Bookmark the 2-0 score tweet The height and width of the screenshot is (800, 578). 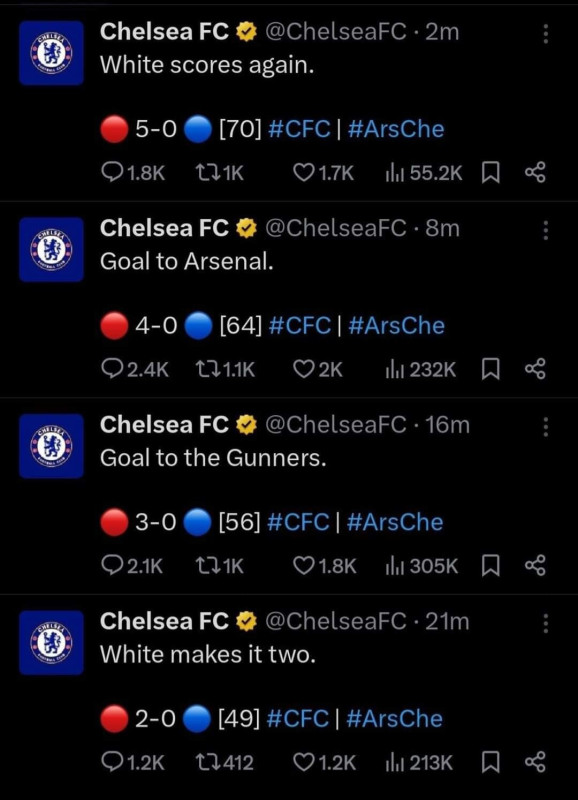click(x=490, y=762)
